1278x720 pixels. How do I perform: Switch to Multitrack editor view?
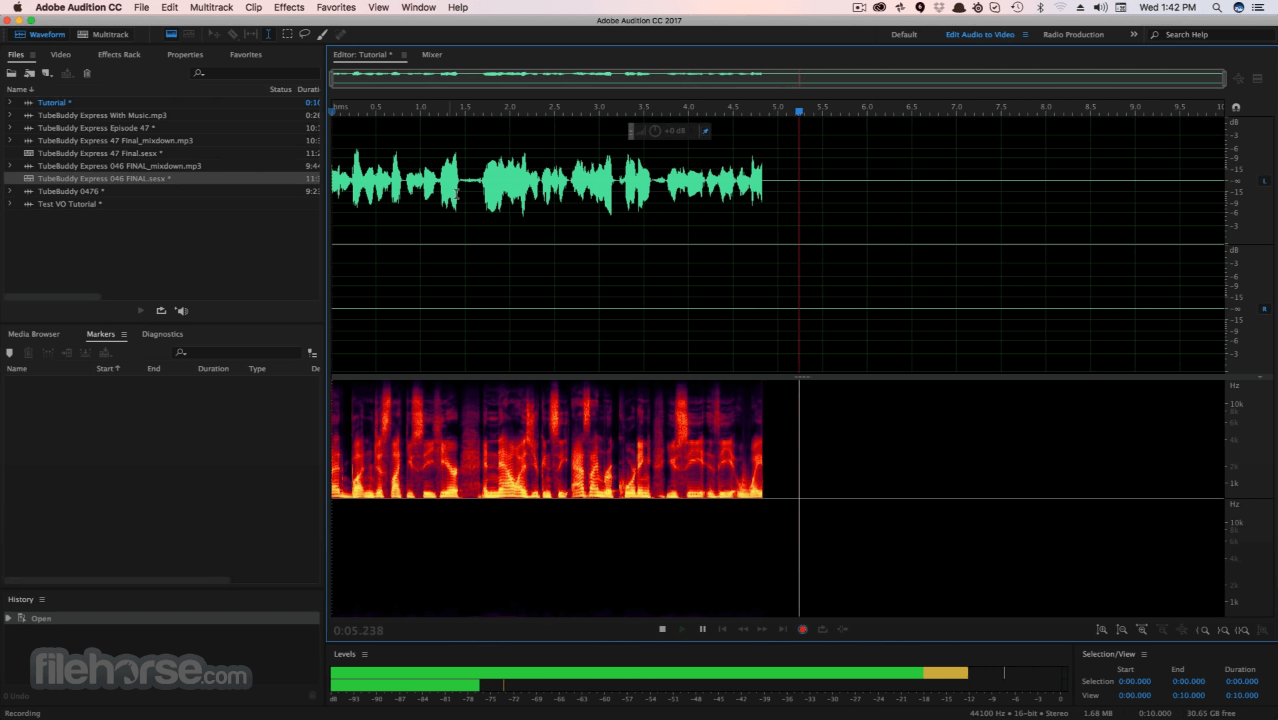tap(102, 34)
